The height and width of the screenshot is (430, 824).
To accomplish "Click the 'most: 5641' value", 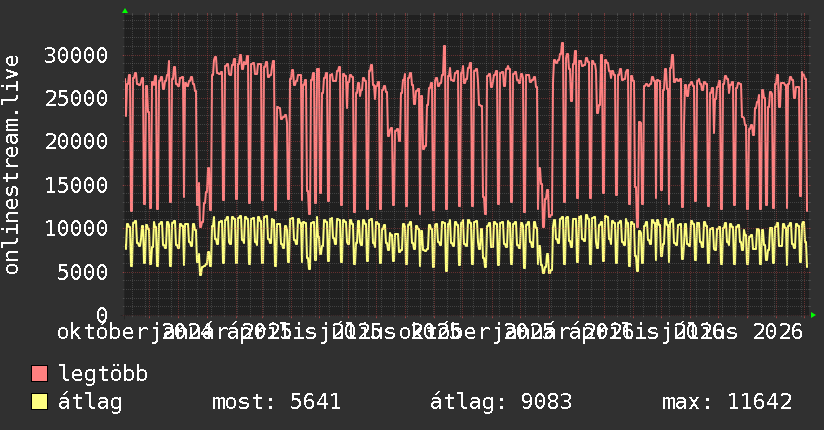I will [x=276, y=402].
